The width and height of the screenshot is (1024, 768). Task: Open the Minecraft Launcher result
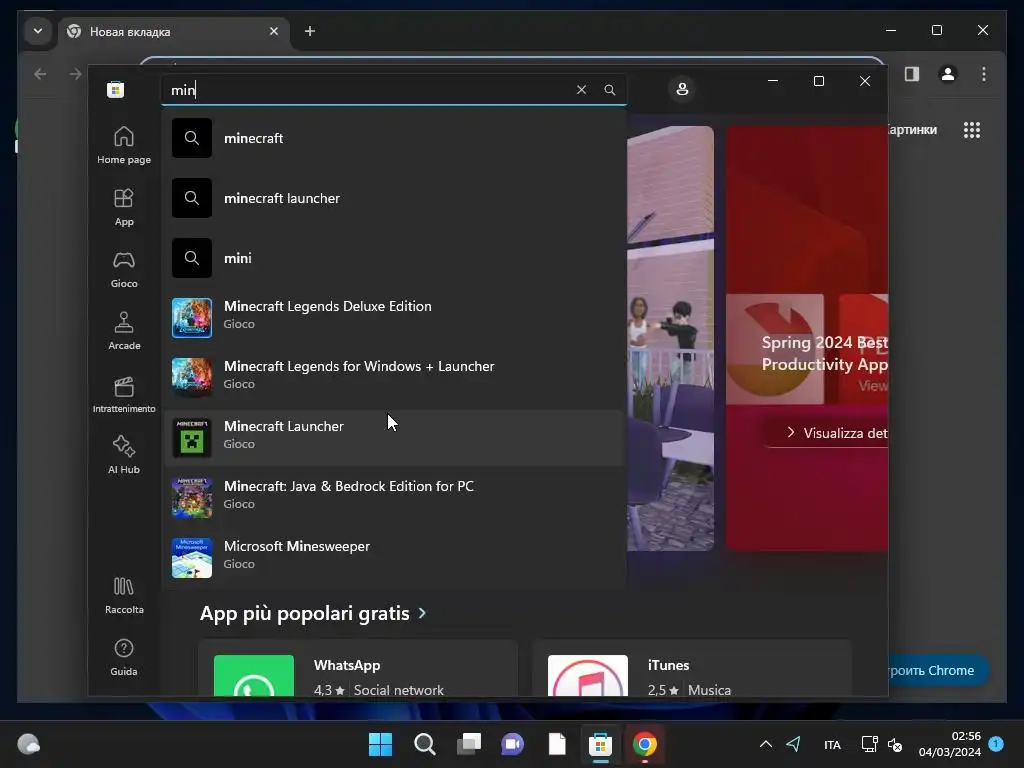[x=394, y=438]
